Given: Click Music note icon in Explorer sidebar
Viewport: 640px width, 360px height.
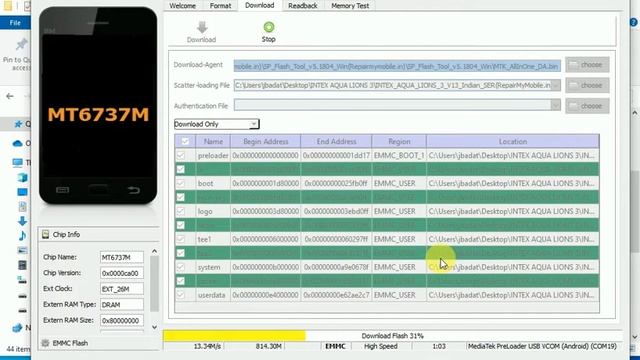Looking at the screenshot, I should click(22, 236).
